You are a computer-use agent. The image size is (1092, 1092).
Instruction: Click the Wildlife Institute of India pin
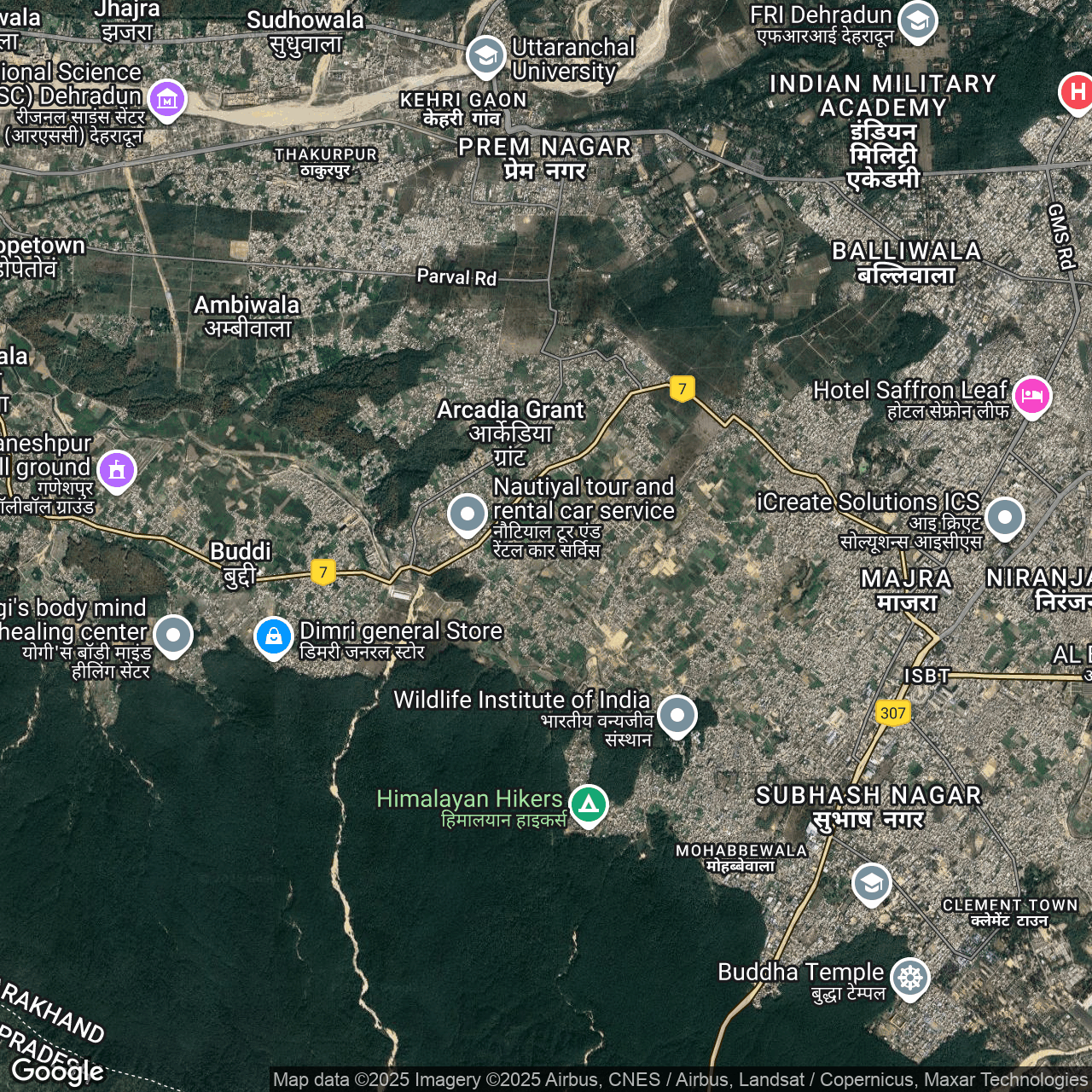pos(677,715)
